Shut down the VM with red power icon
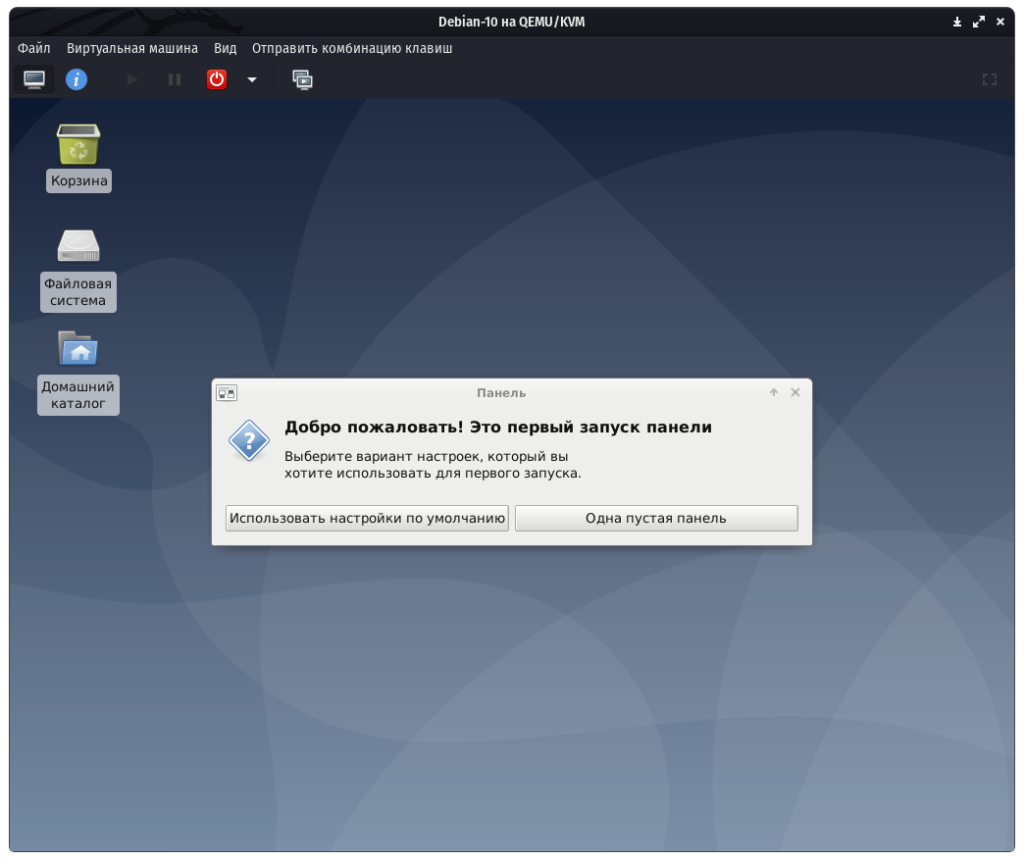Screen dimensions: 1024x861 point(217,80)
